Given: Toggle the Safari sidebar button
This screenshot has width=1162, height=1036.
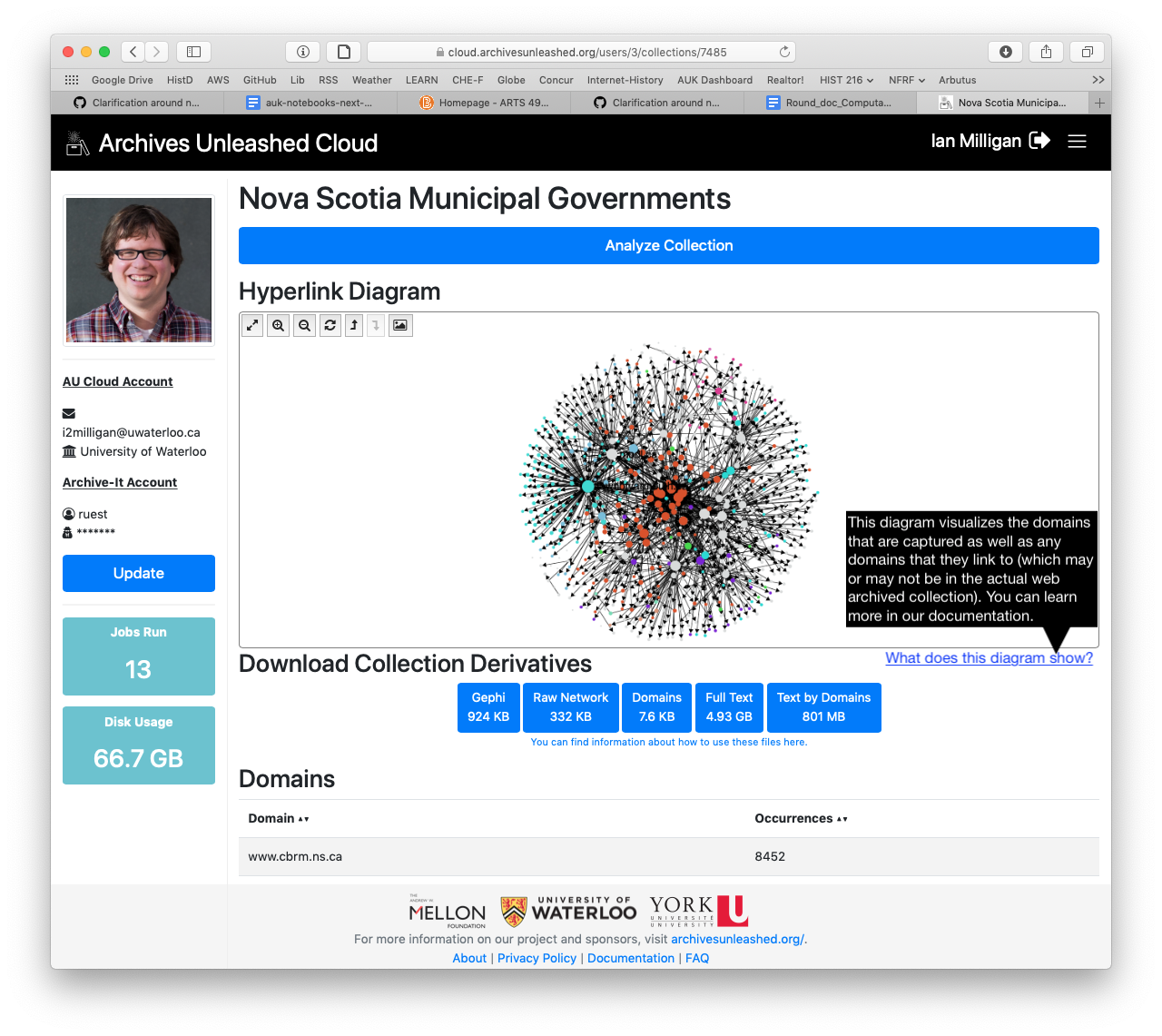Looking at the screenshot, I should point(193,52).
